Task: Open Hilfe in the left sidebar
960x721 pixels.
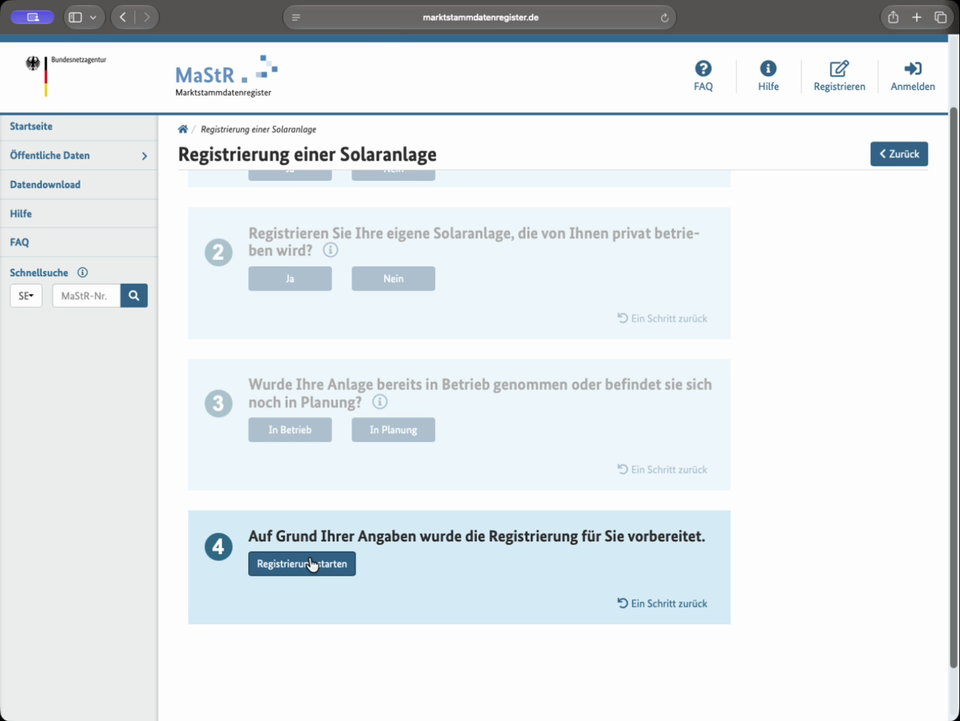Action: point(21,214)
